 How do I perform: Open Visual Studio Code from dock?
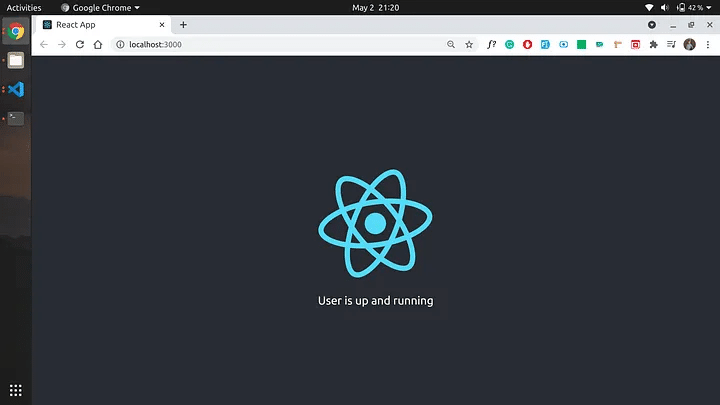[16, 89]
